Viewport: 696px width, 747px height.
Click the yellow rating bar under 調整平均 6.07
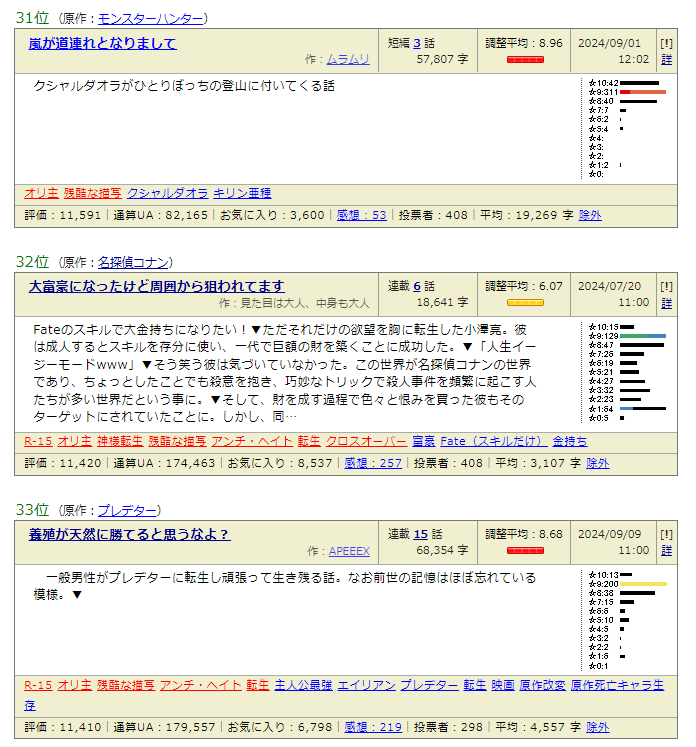pyautogui.click(x=524, y=302)
